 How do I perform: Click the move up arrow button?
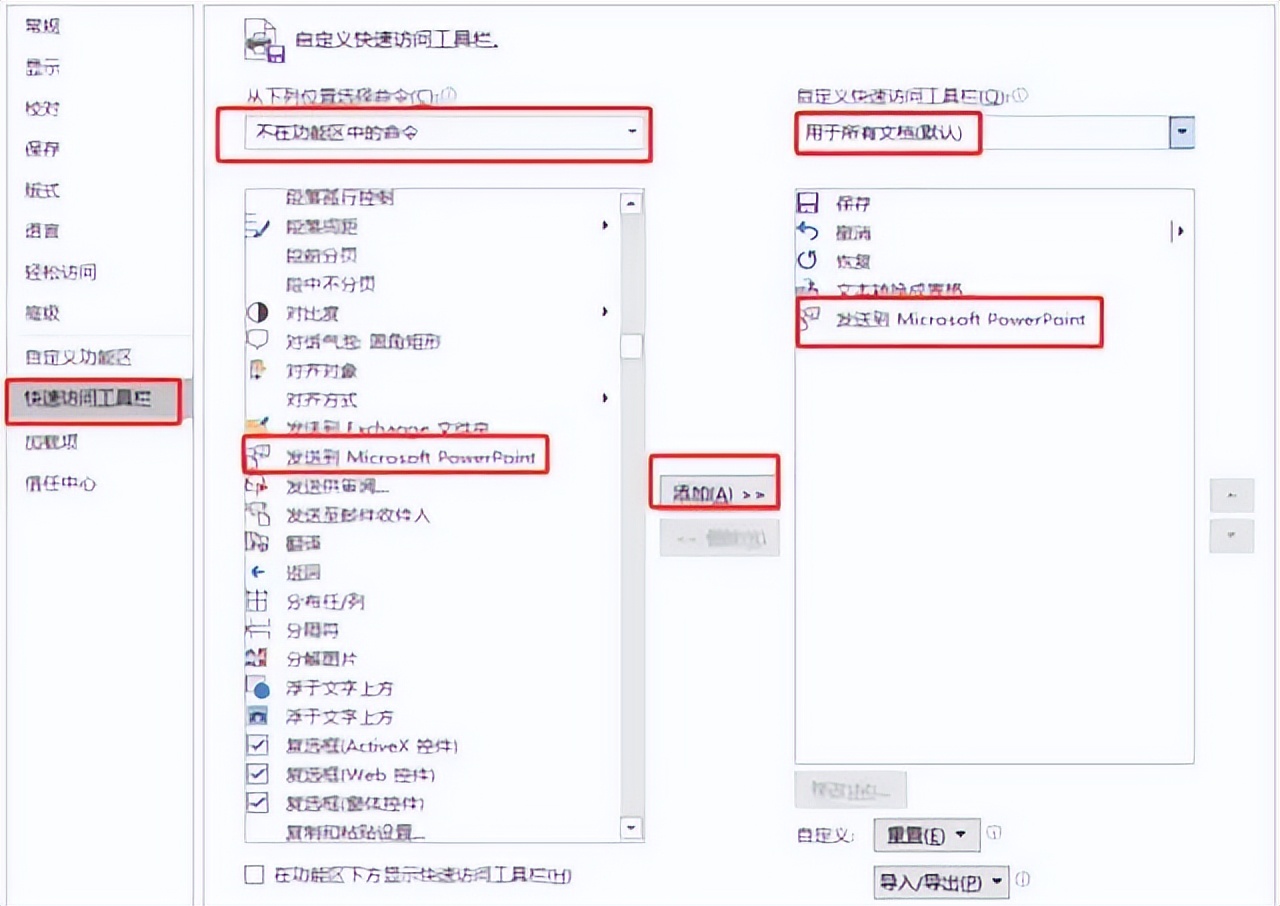pyautogui.click(x=1231, y=495)
